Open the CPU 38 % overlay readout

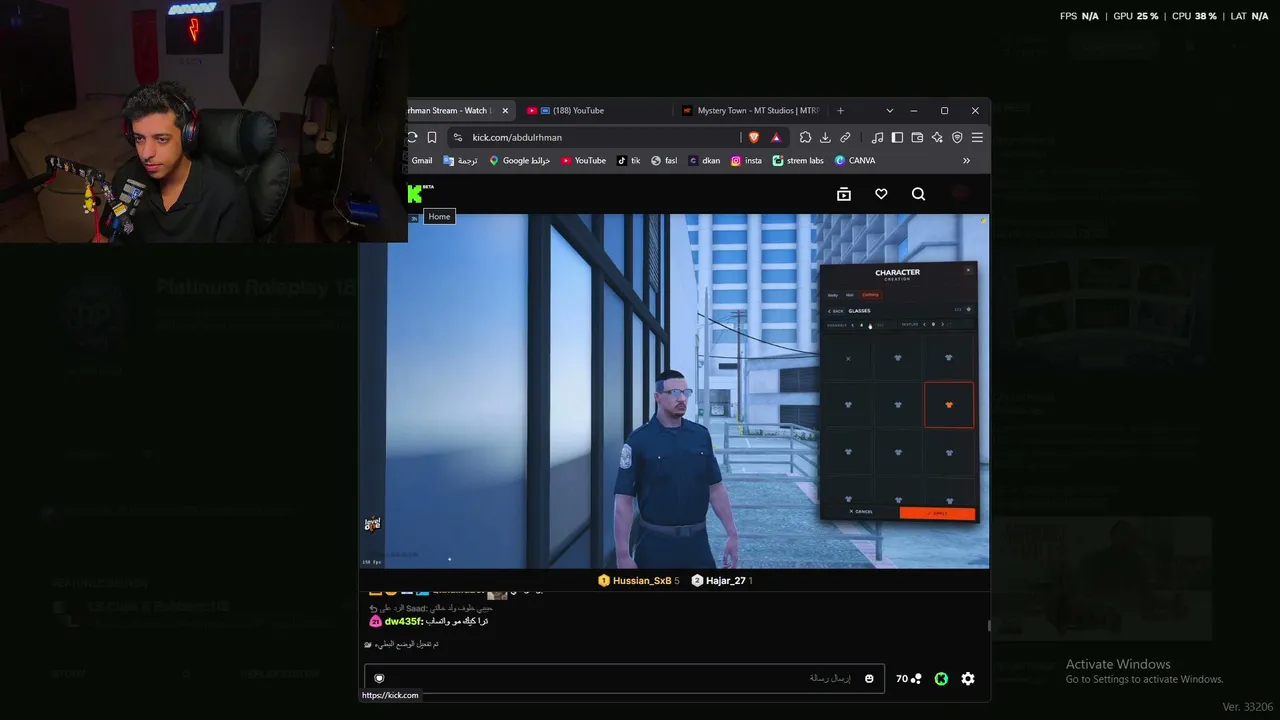point(1194,16)
